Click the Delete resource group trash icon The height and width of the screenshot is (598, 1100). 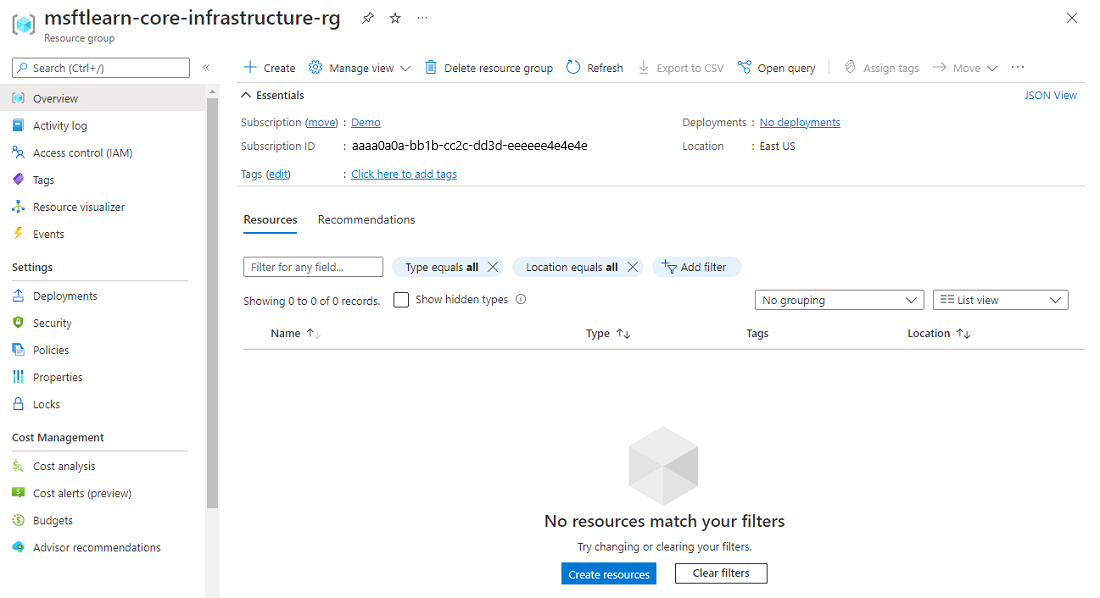coord(431,67)
